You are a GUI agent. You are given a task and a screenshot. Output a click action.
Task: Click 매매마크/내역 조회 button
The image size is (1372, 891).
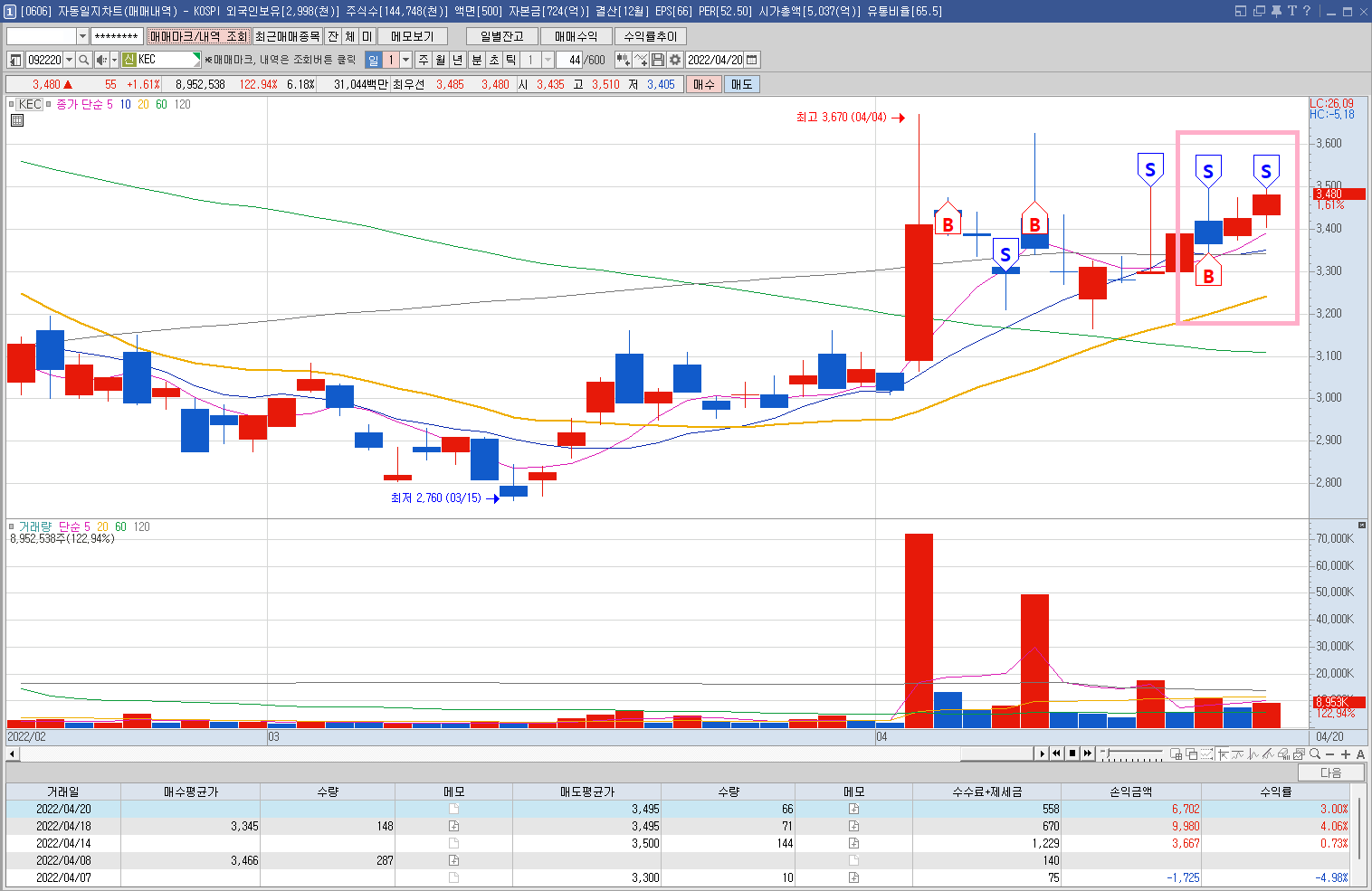point(198,36)
